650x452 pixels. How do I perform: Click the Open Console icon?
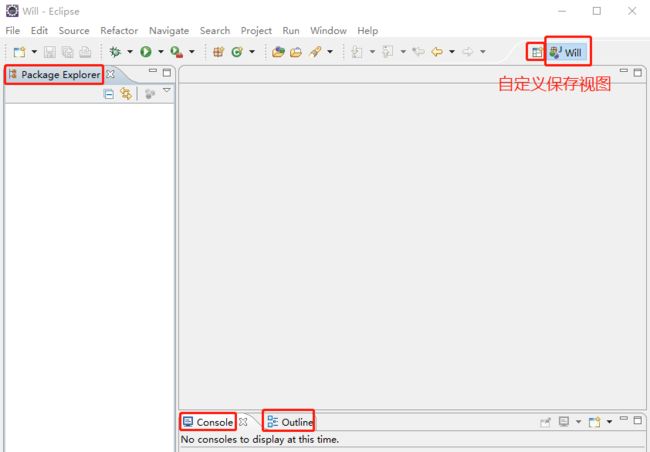(594, 422)
